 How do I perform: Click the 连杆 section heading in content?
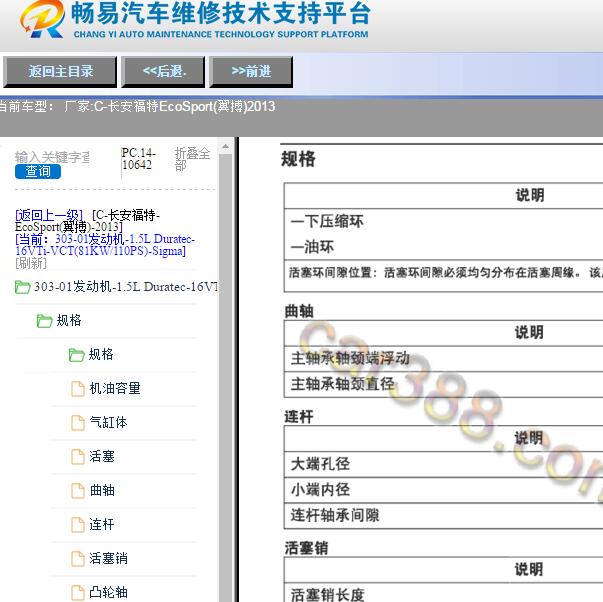[x=299, y=417]
